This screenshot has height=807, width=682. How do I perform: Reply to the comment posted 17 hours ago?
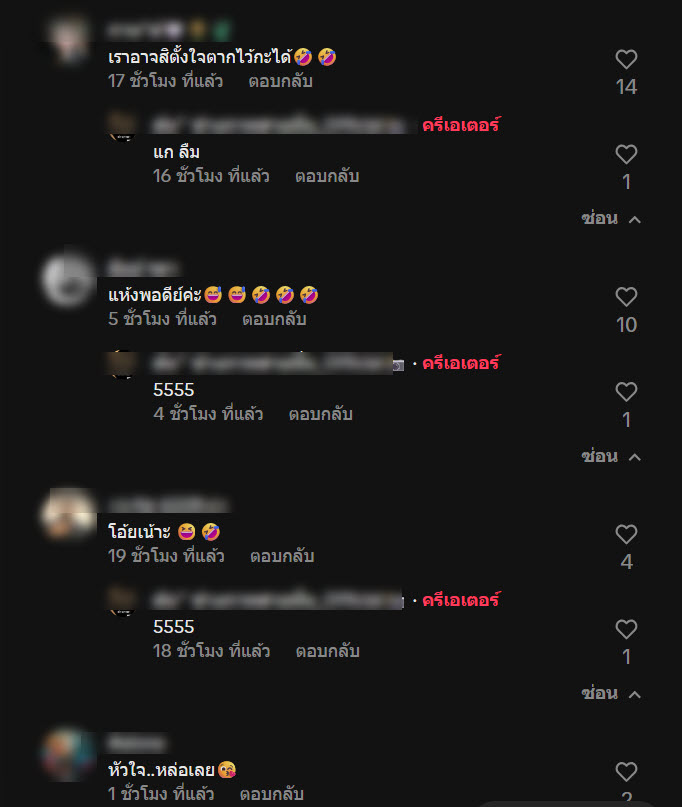tap(281, 81)
